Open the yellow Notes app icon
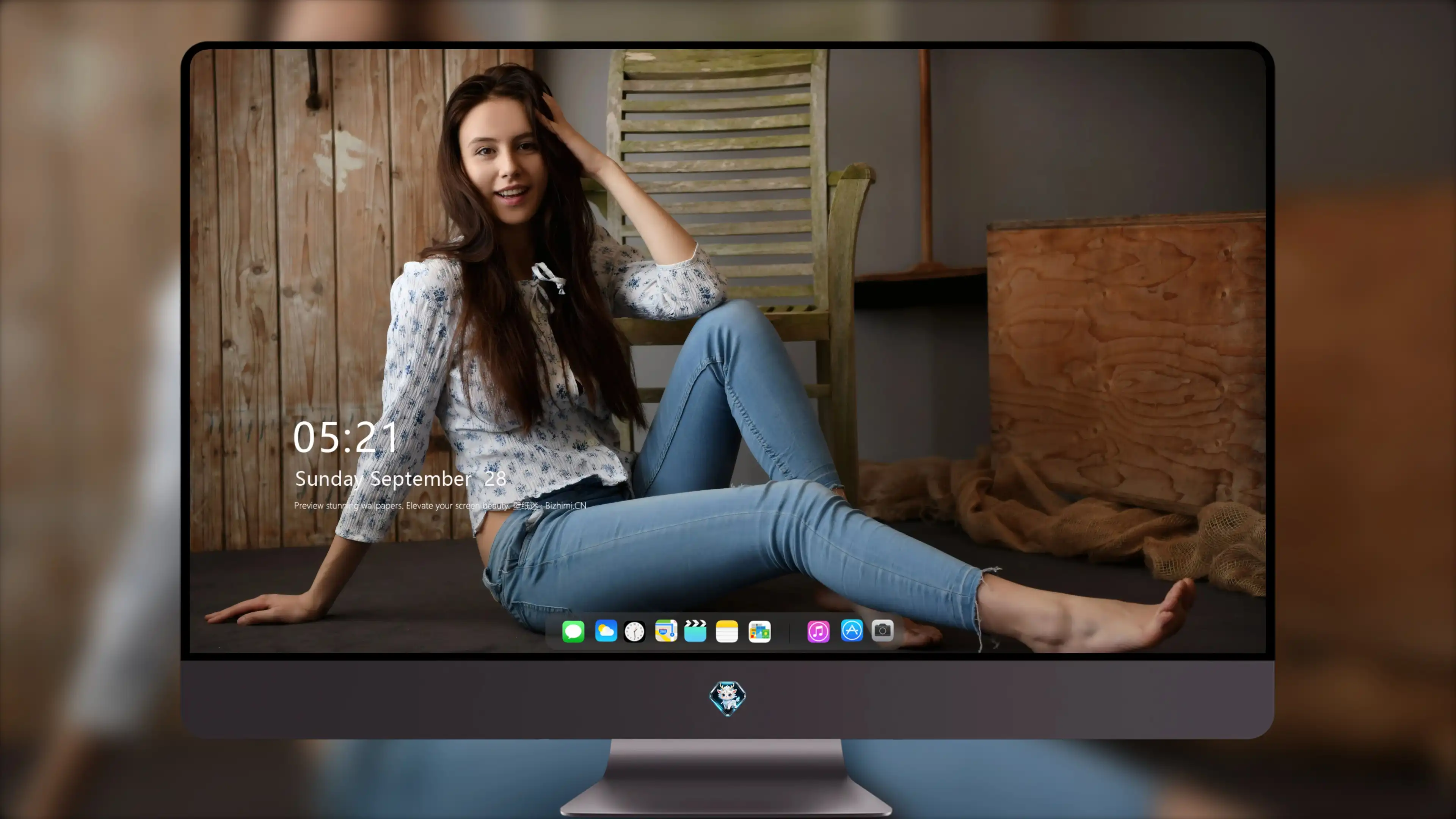Image resolution: width=1456 pixels, height=819 pixels. click(727, 631)
